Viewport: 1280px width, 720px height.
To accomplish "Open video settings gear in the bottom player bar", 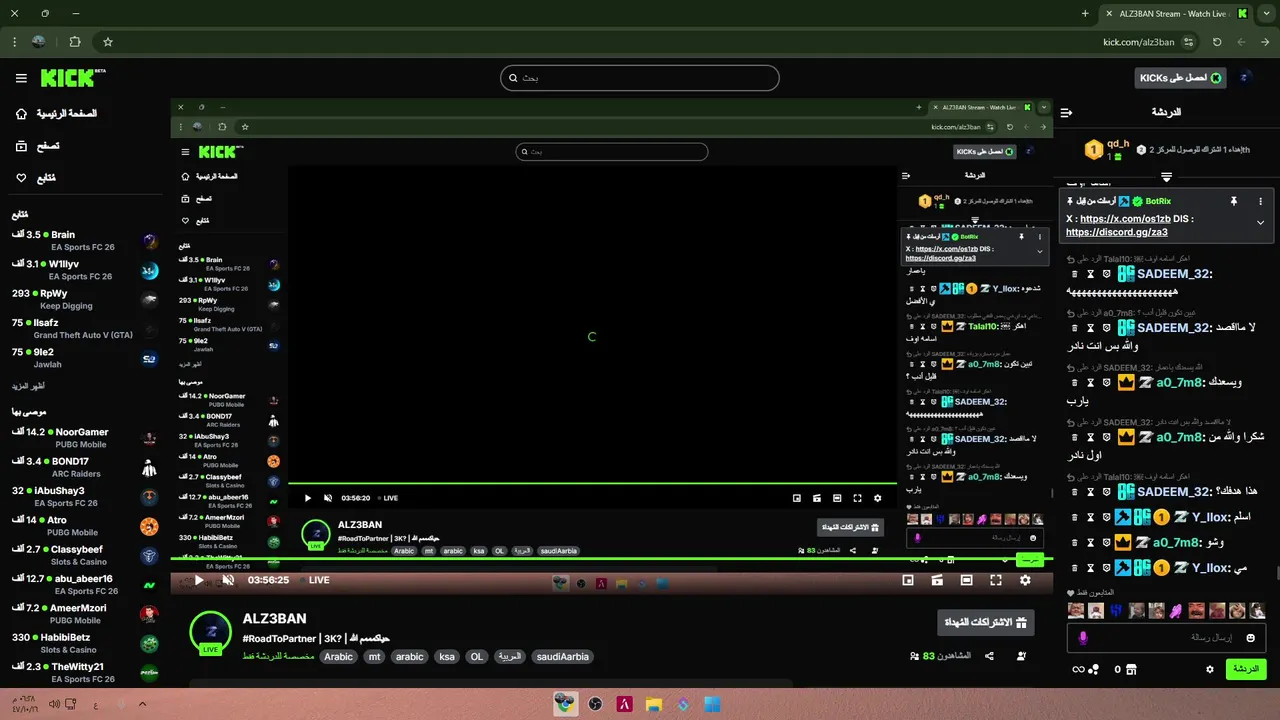I will [1025, 580].
